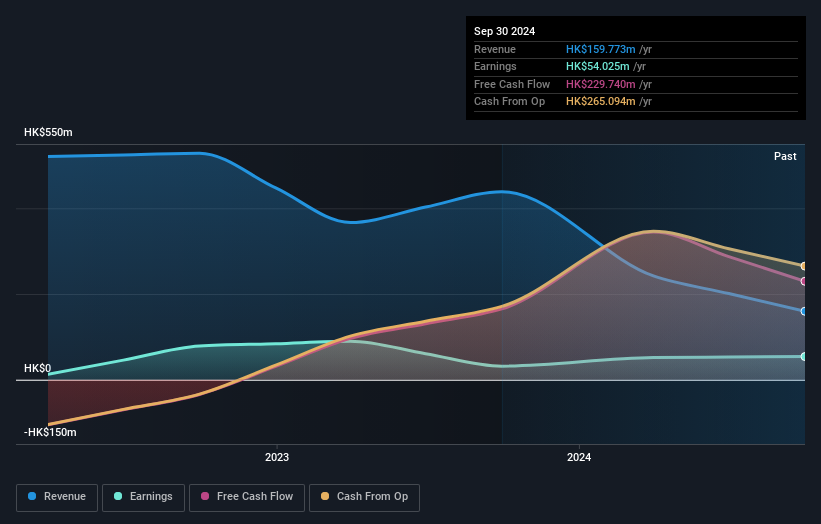The height and width of the screenshot is (524, 821).
Task: Toggle the Free Cash Flow legend button
Action: coord(247,497)
